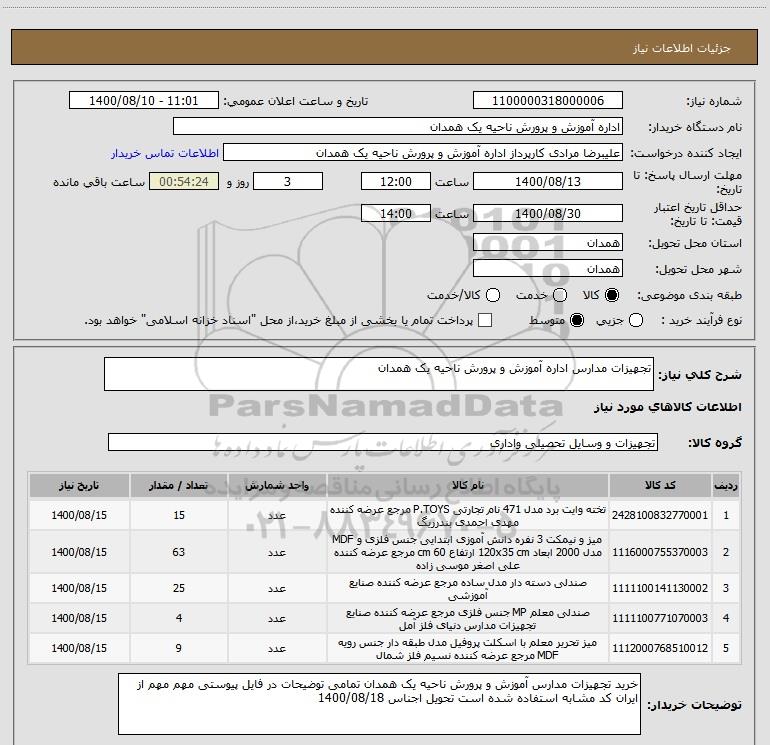770x745 pixels.
Task: Click the price validity date 1400/08/30
Action: click(548, 213)
